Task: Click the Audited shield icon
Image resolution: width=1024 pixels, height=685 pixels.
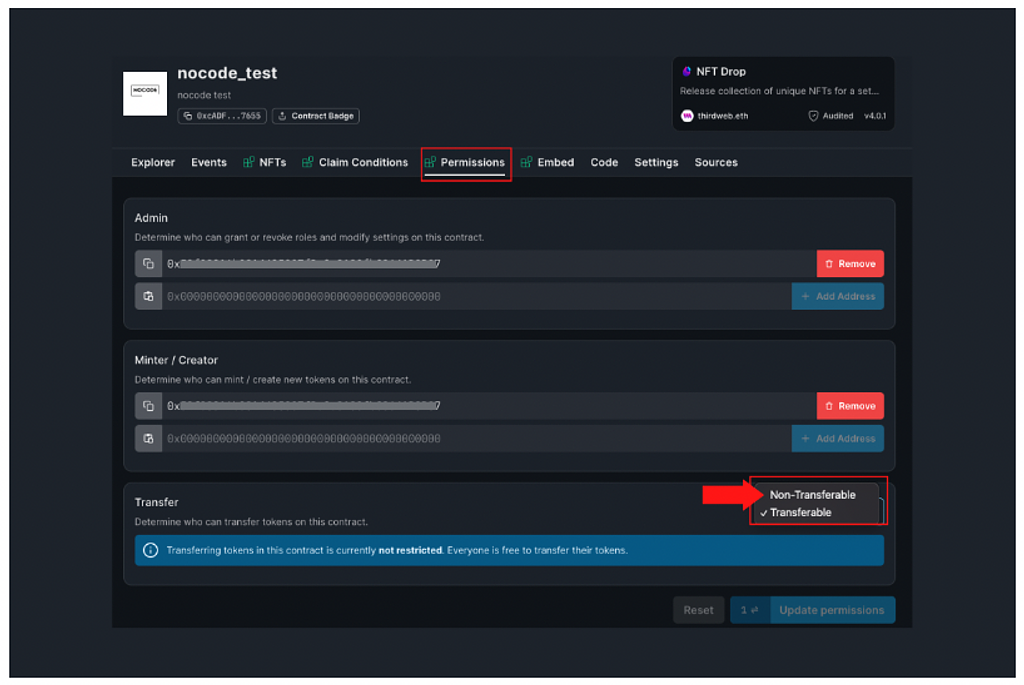Action: point(813,116)
